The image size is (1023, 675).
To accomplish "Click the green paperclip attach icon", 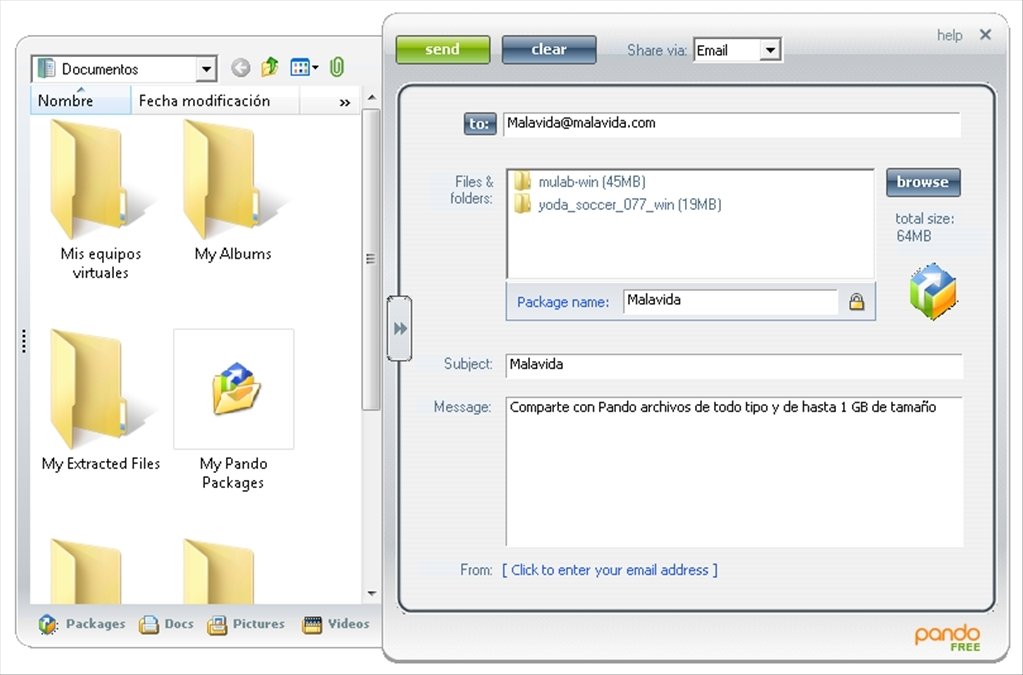I will point(337,67).
